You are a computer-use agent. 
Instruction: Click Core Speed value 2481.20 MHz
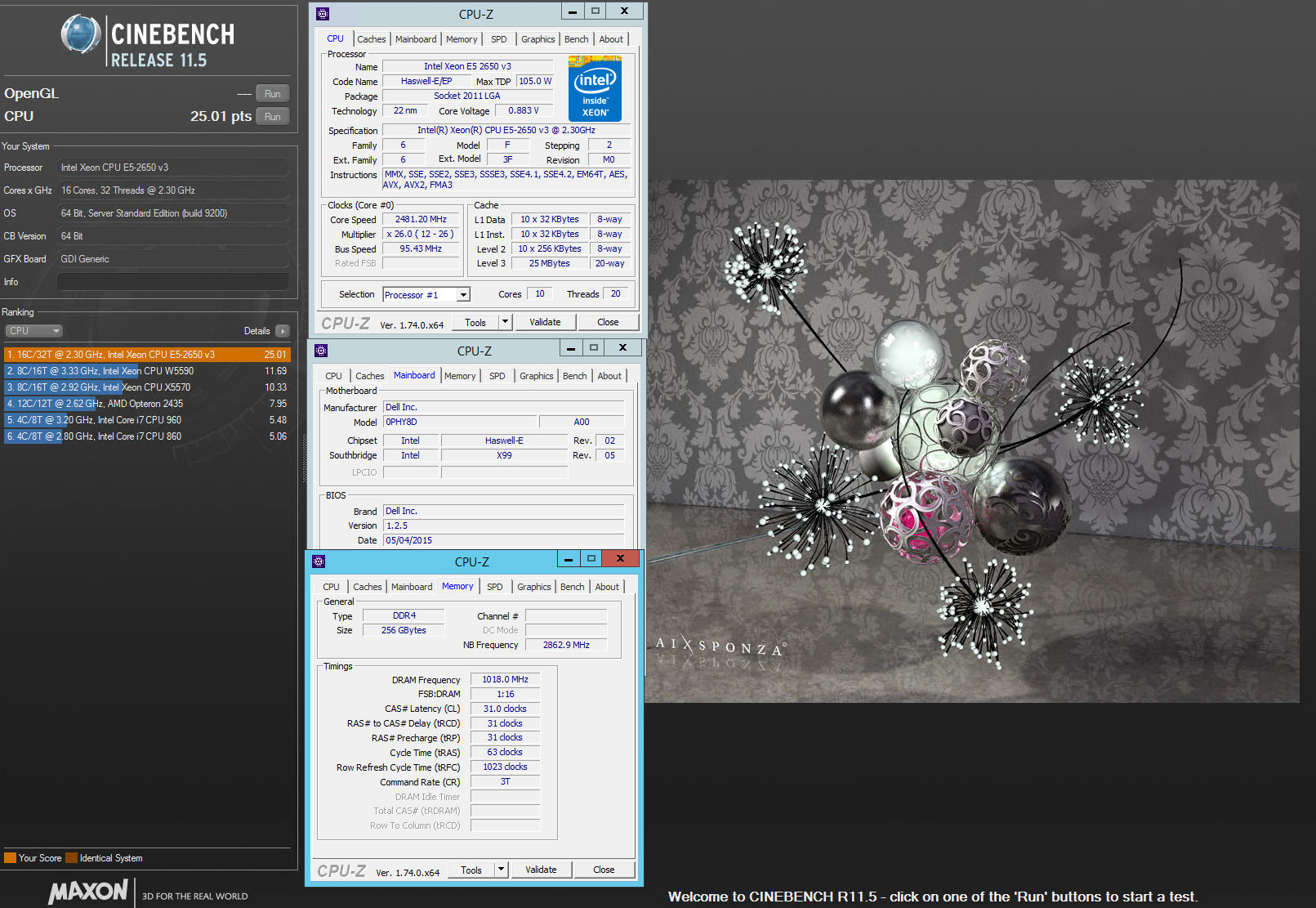(422, 219)
